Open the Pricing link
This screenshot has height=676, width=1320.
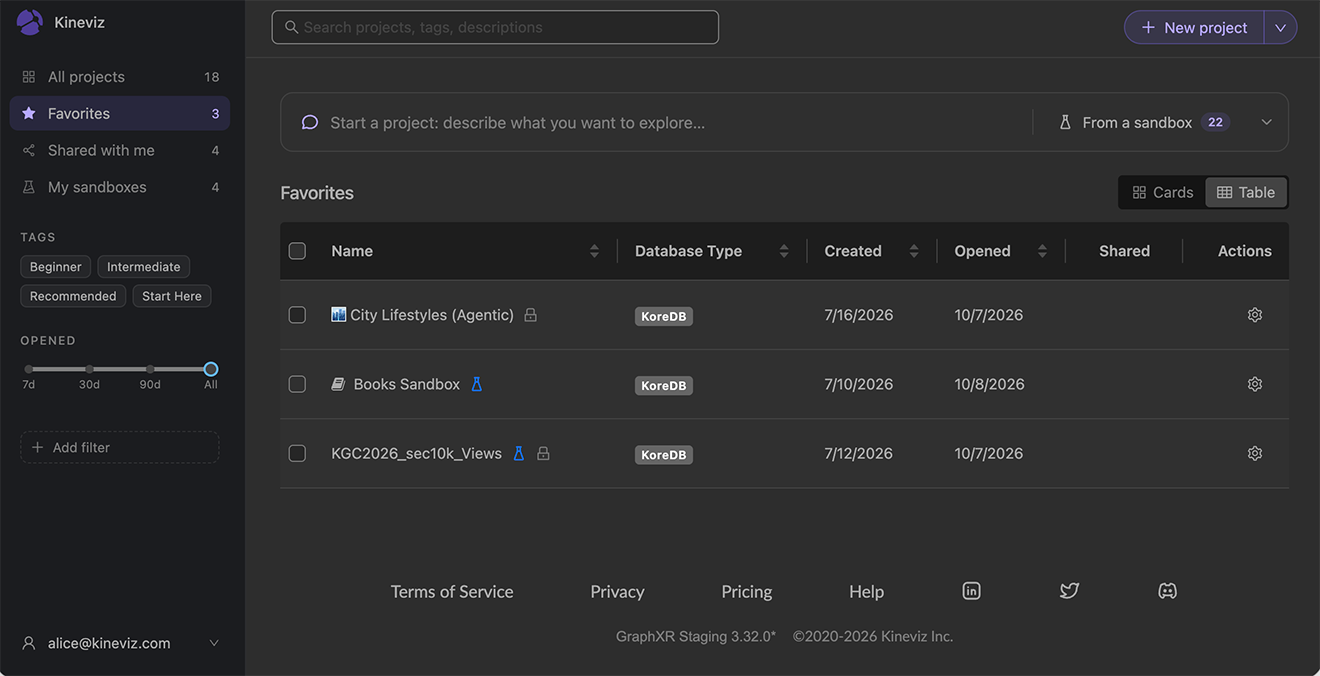(747, 592)
